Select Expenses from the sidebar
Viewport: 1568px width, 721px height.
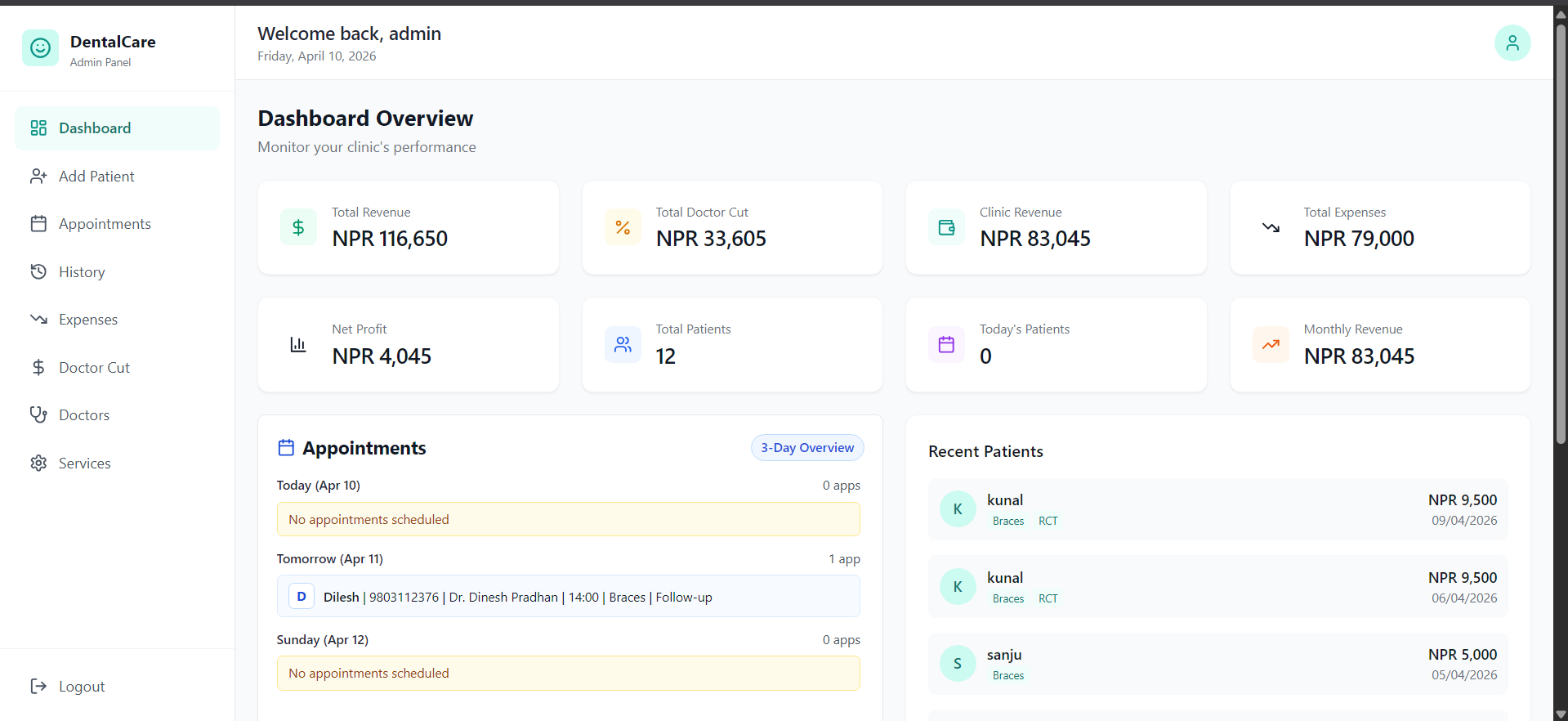point(118,320)
